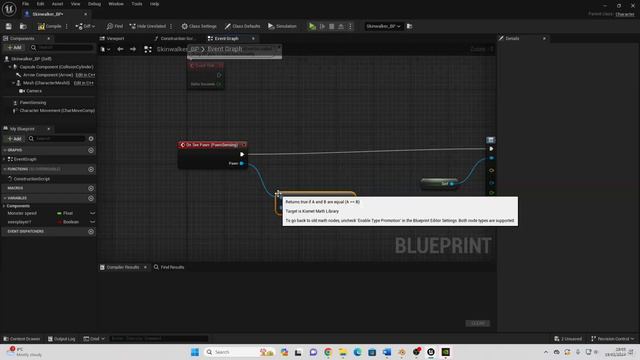Compile the blueprint with the Compile button

[49, 26]
